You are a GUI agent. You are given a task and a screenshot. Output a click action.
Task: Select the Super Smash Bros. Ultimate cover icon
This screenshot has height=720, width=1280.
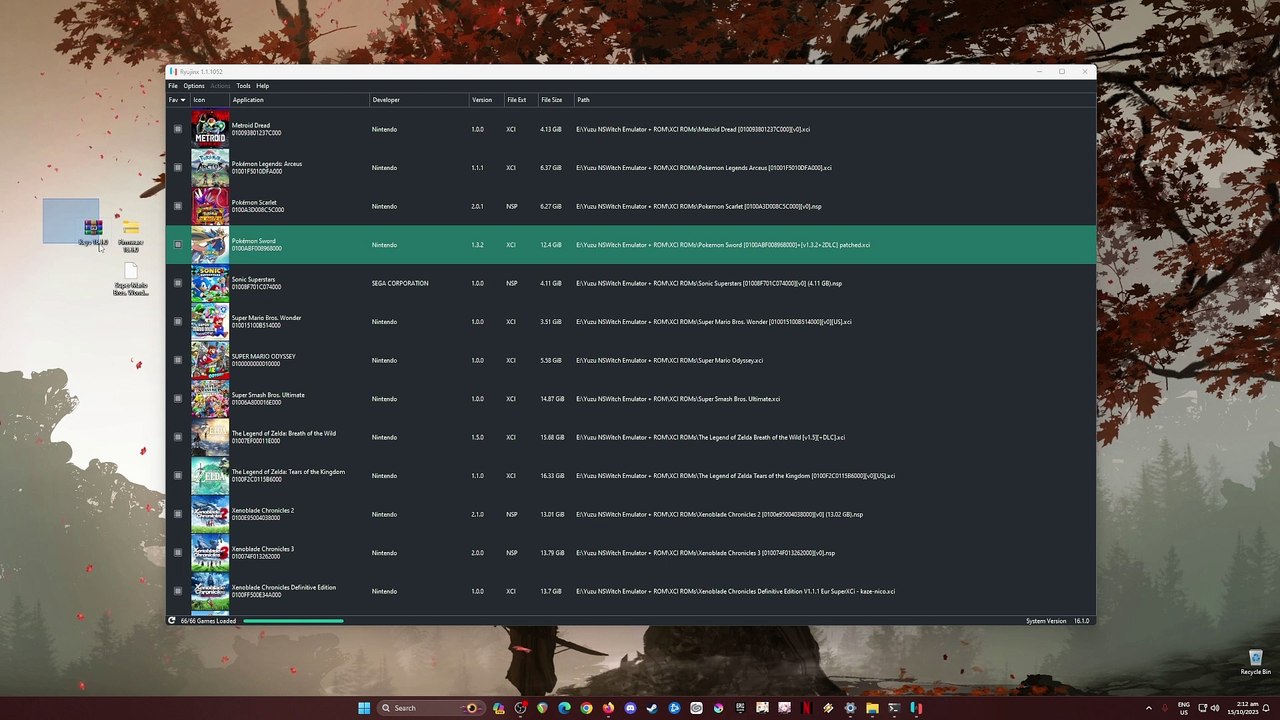pos(210,399)
